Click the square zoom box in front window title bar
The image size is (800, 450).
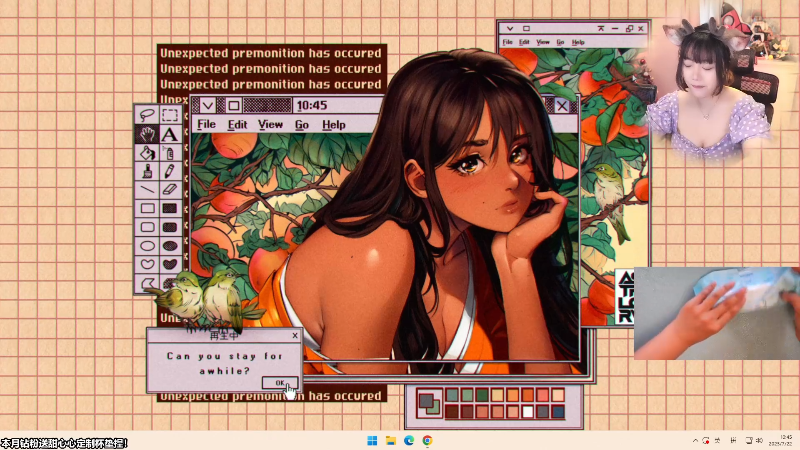[x=234, y=106]
